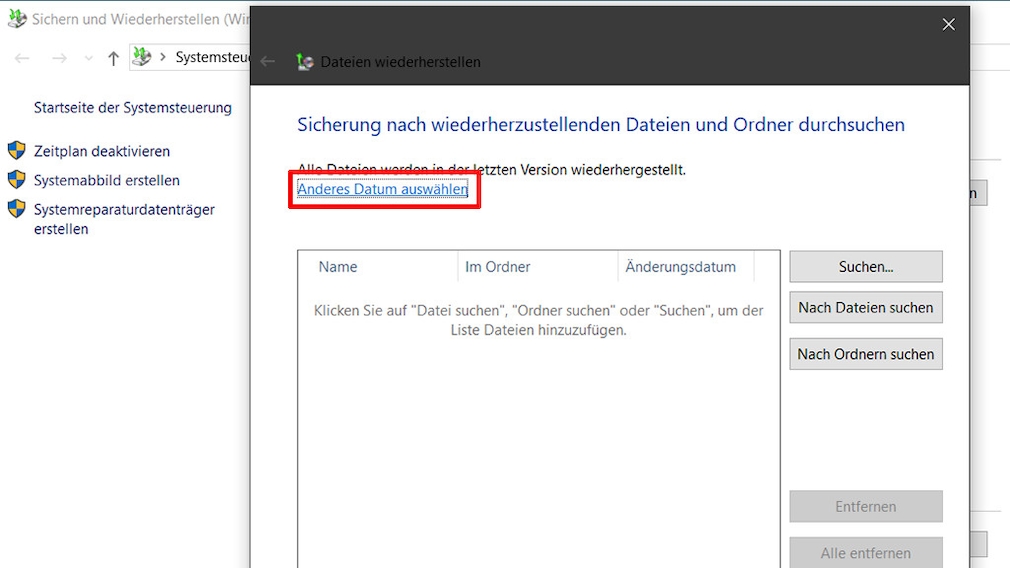Viewport: 1010px width, 568px height.
Task: Click the Nach Dateien suchen button
Action: tap(865, 308)
